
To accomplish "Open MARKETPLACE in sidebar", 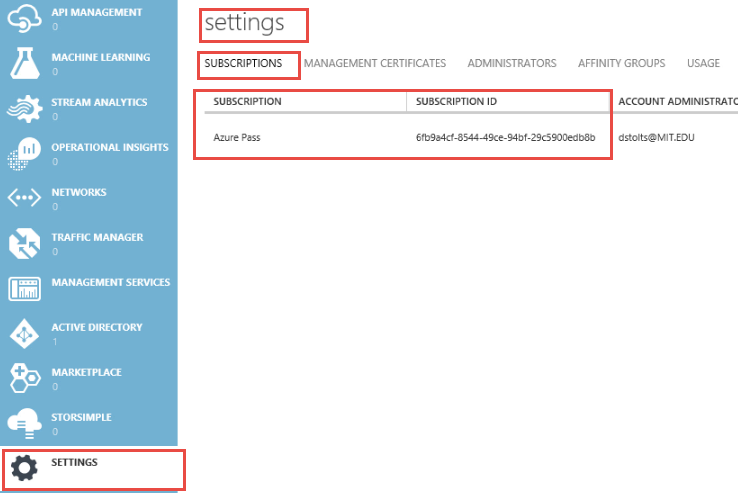I will pyautogui.click(x=89, y=378).
